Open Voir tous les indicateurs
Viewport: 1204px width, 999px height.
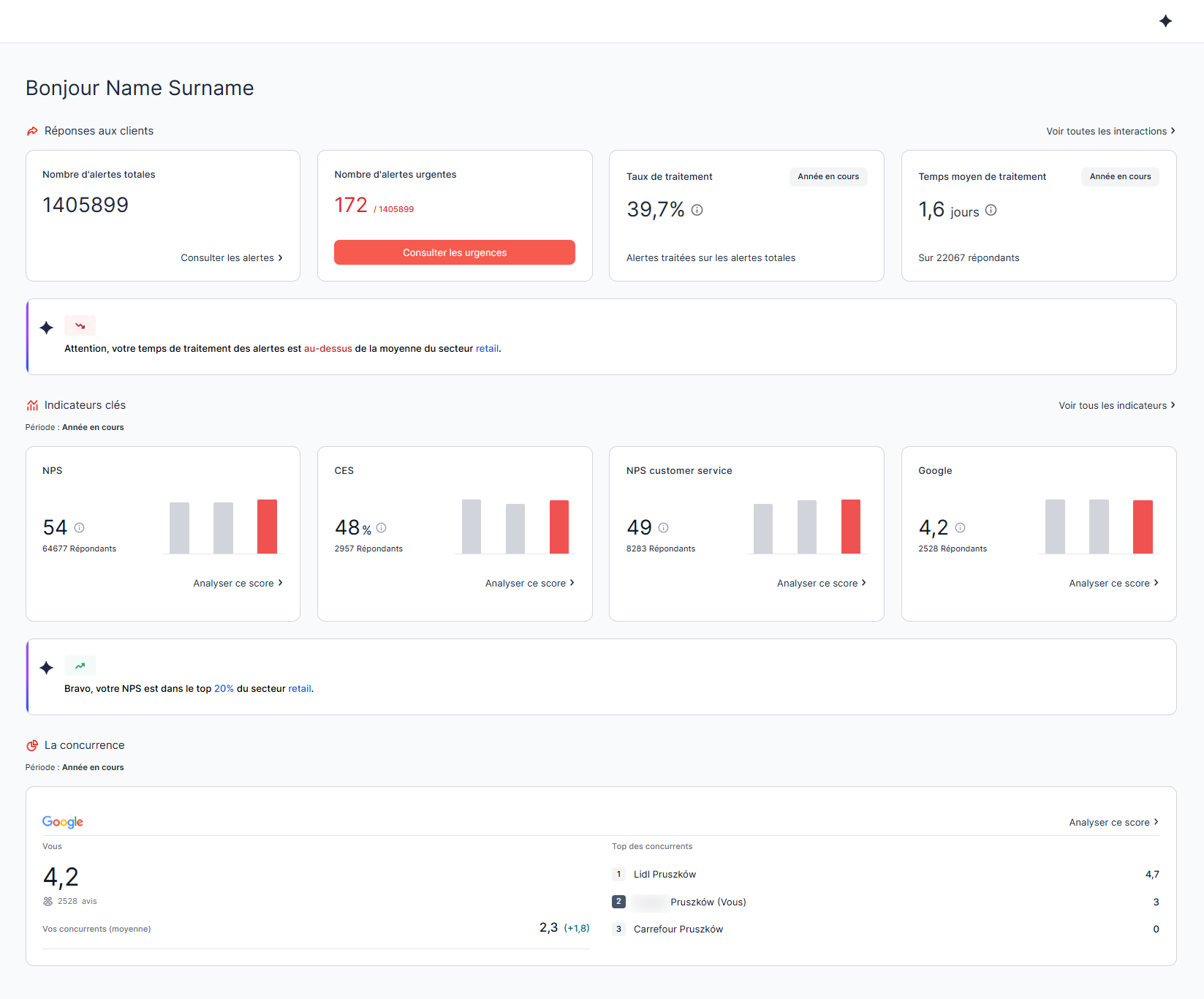pos(1116,405)
